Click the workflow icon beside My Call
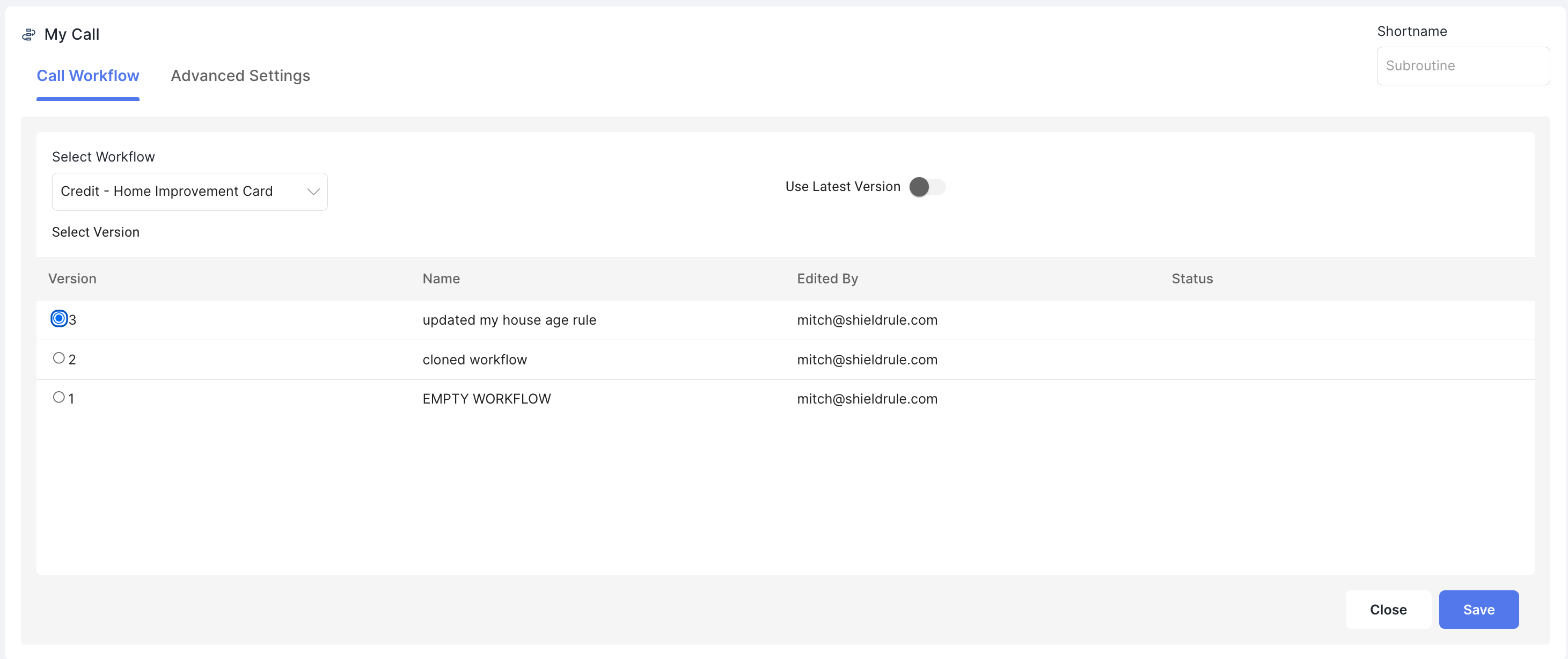 pyautogui.click(x=28, y=35)
